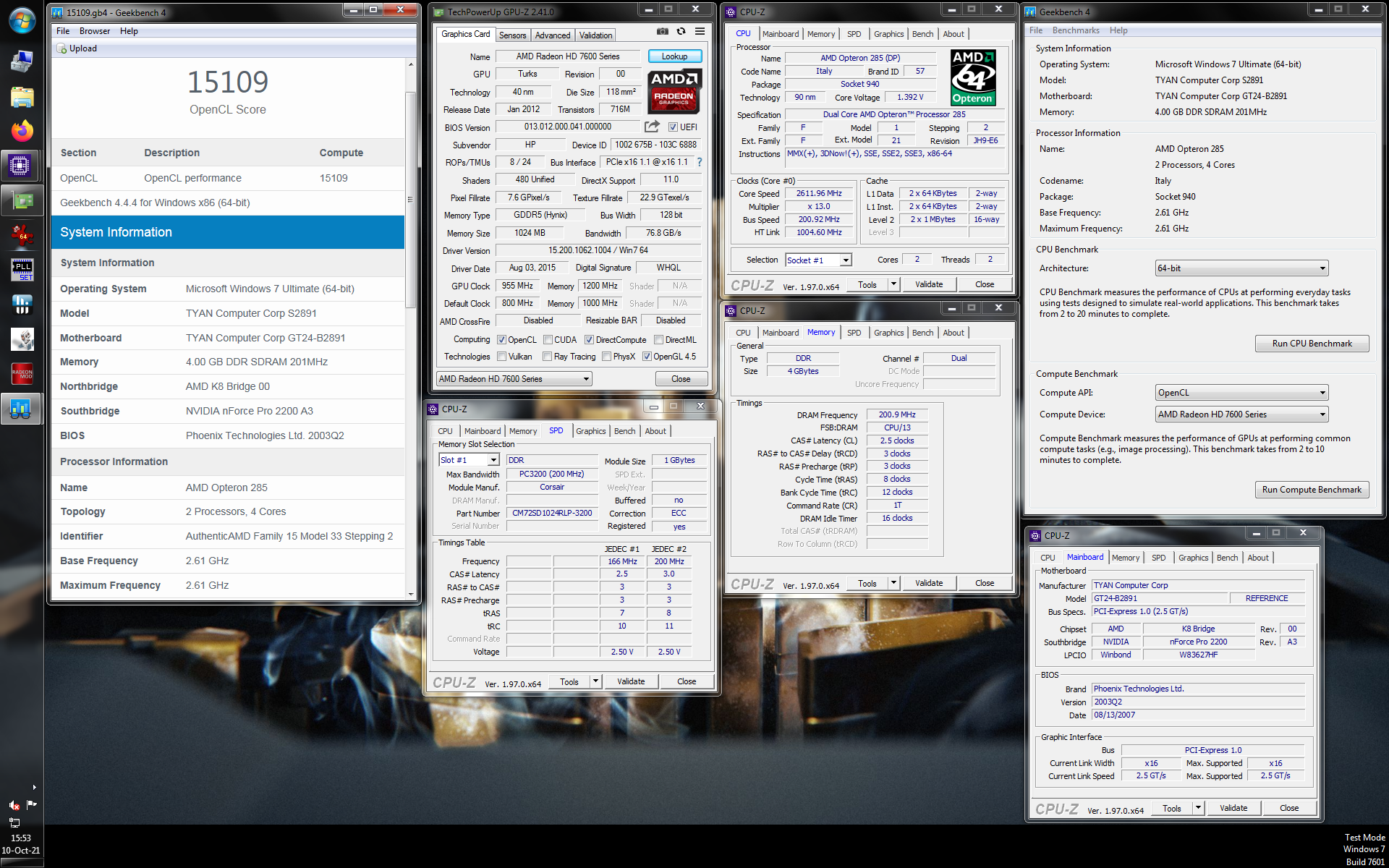The width and height of the screenshot is (1389, 868).
Task: Toggle the OpenGL 4.5 checkbox
Action: tap(647, 357)
